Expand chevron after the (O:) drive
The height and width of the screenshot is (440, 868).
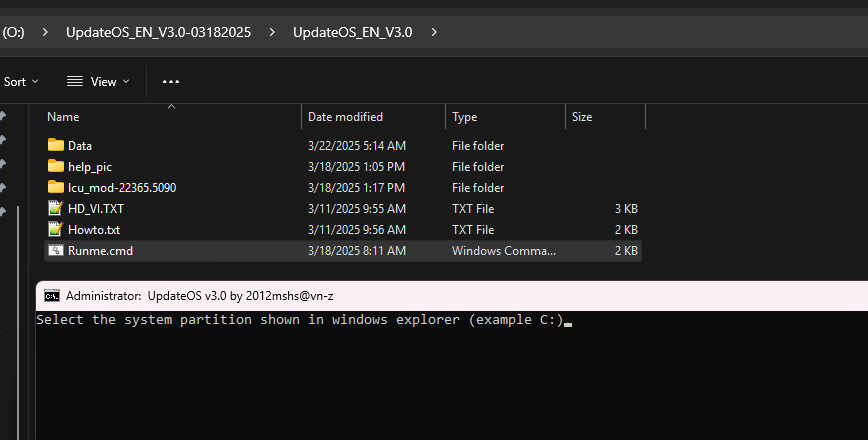tap(45, 32)
